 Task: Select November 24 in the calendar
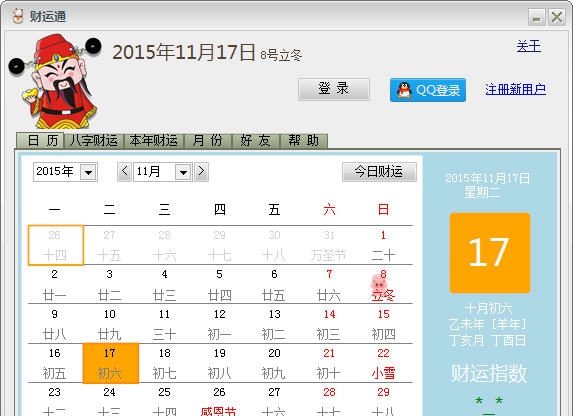click(110, 400)
